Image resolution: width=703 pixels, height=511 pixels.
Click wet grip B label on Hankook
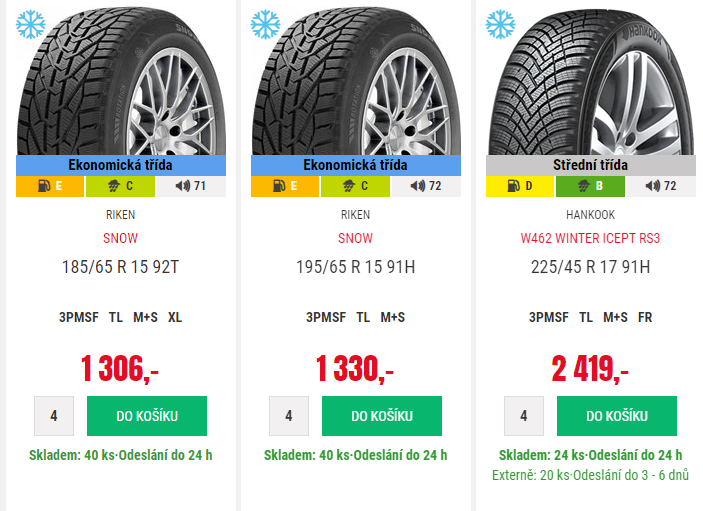coord(590,186)
